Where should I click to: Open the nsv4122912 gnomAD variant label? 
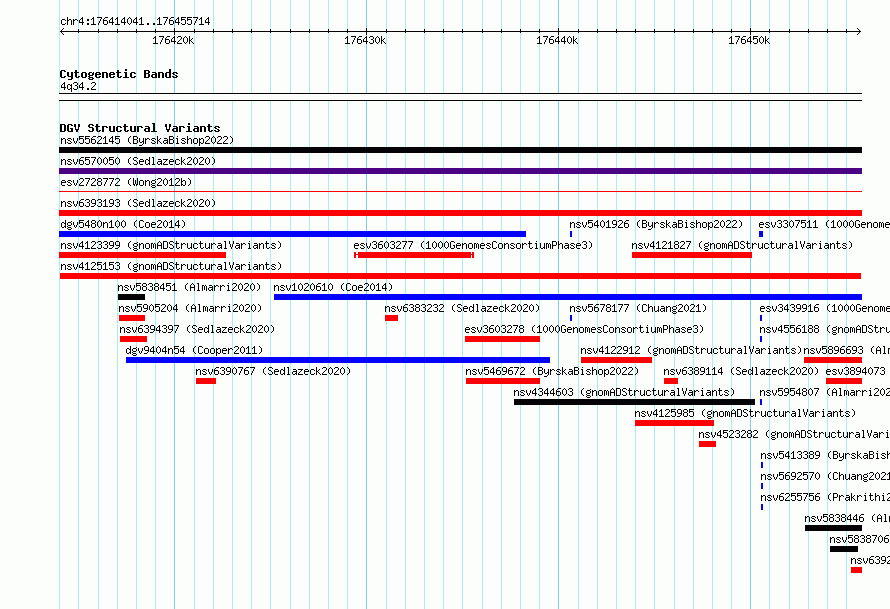point(691,350)
